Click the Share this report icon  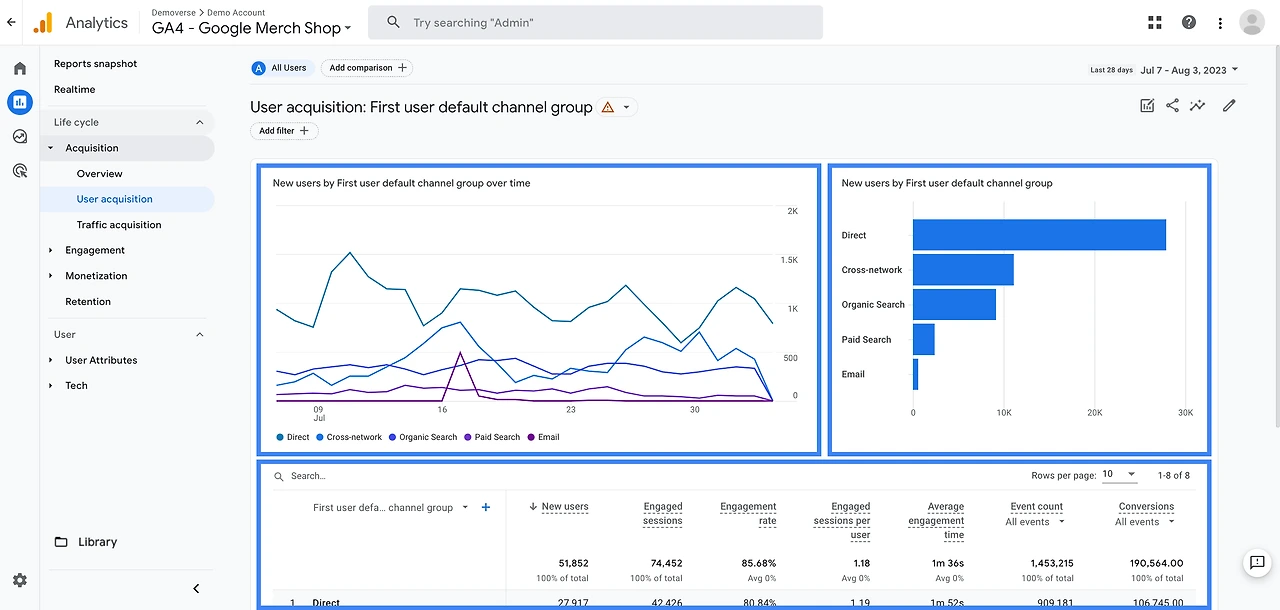pyautogui.click(x=1172, y=106)
